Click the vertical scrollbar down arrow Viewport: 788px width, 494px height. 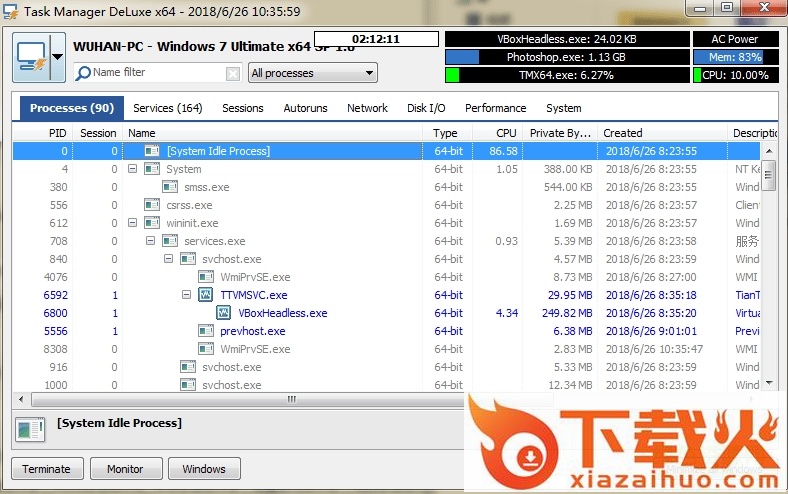[769, 383]
